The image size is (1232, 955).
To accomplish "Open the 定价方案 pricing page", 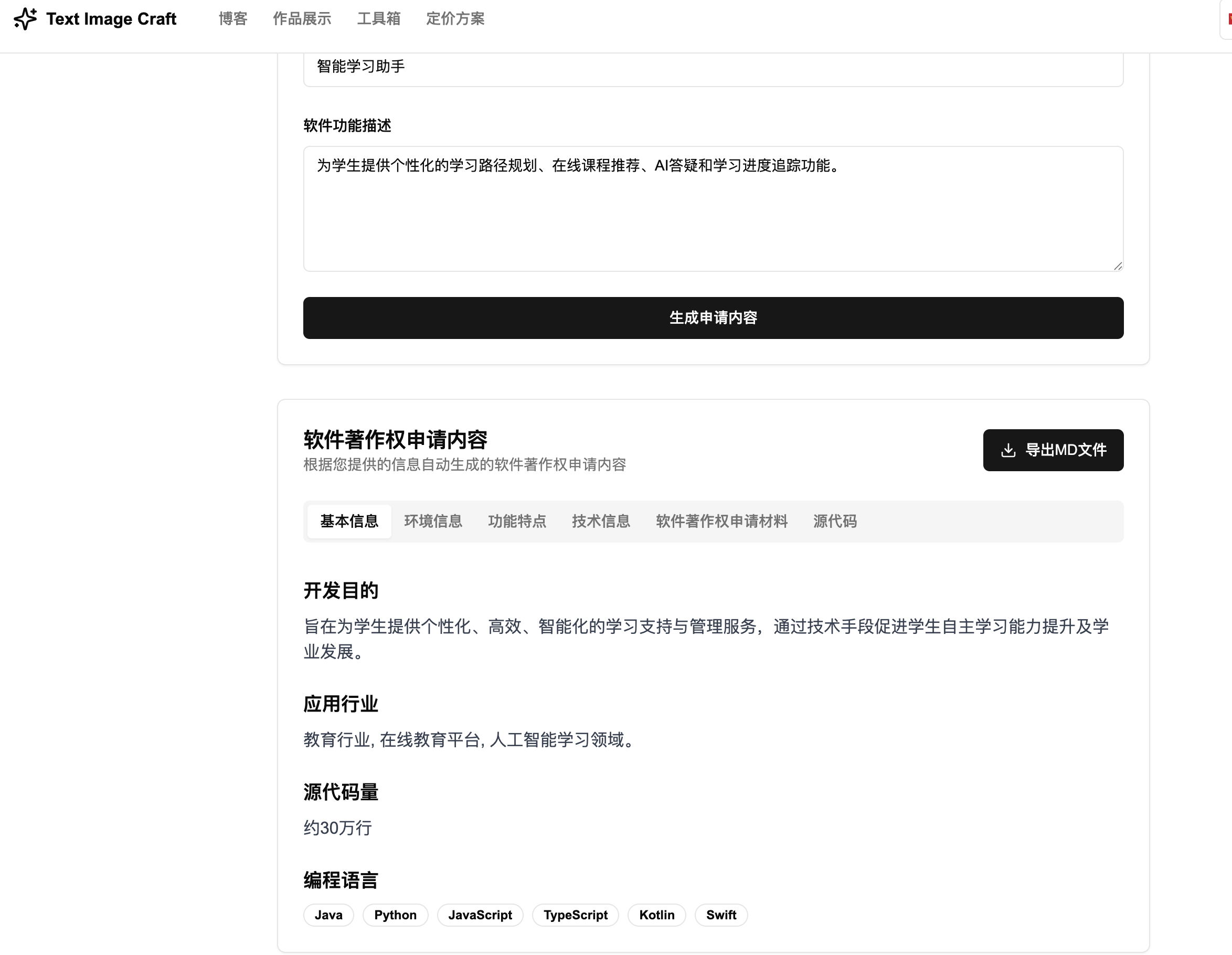I will pos(455,18).
